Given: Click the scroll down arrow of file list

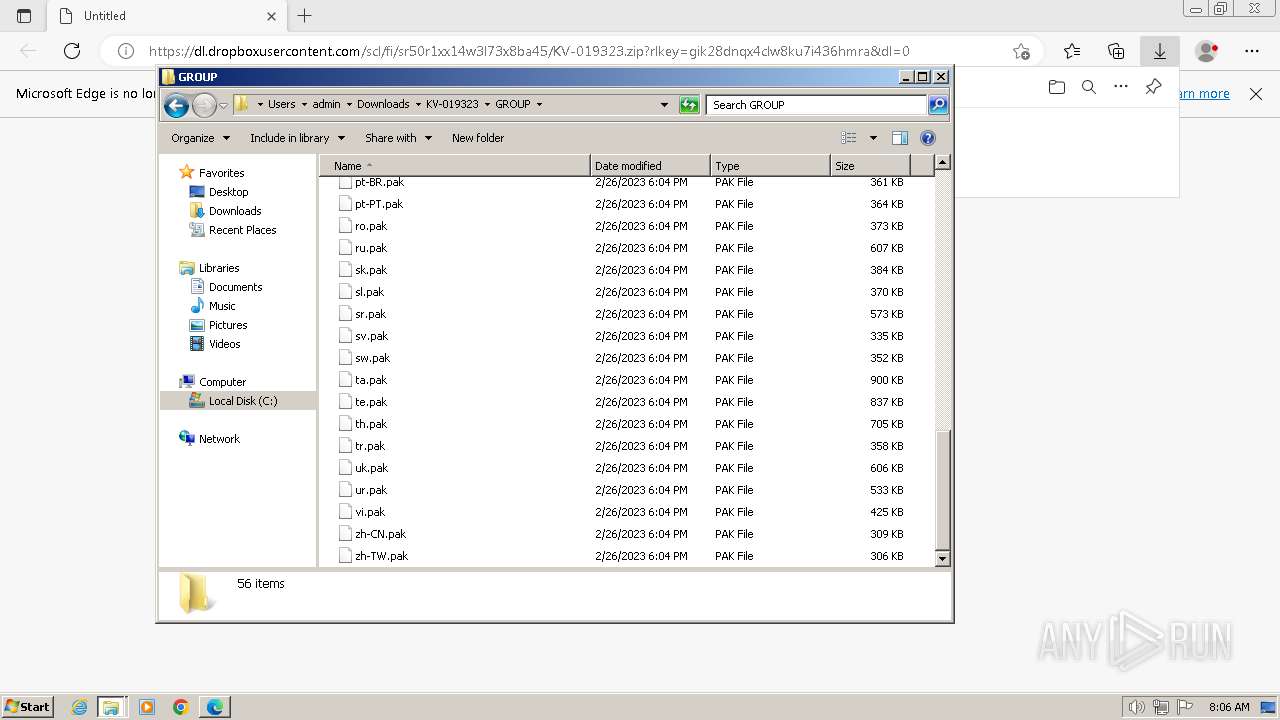Looking at the screenshot, I should tap(942, 560).
